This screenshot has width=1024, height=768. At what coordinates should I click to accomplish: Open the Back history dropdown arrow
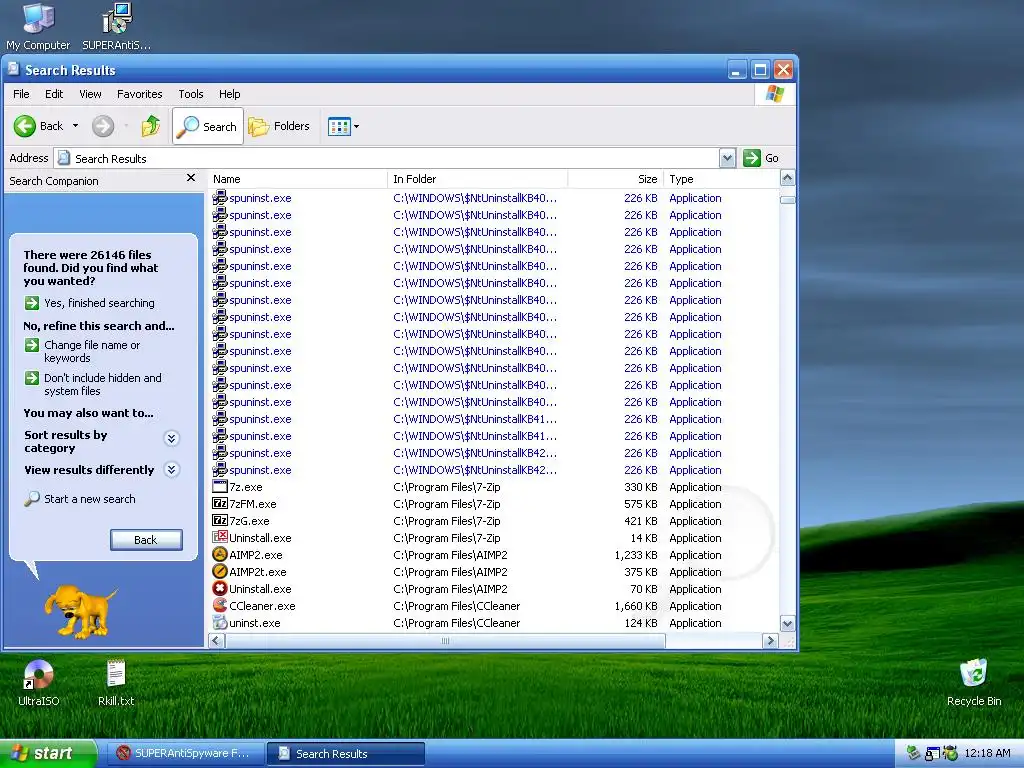[75, 126]
